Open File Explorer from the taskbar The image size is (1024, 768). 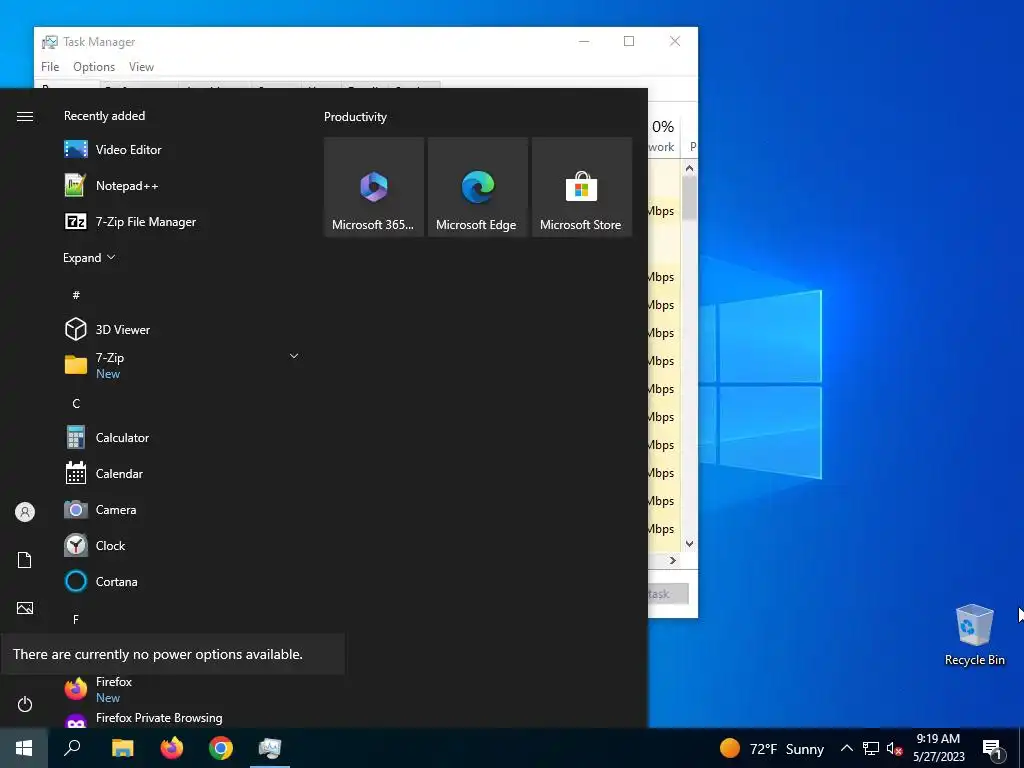122,748
